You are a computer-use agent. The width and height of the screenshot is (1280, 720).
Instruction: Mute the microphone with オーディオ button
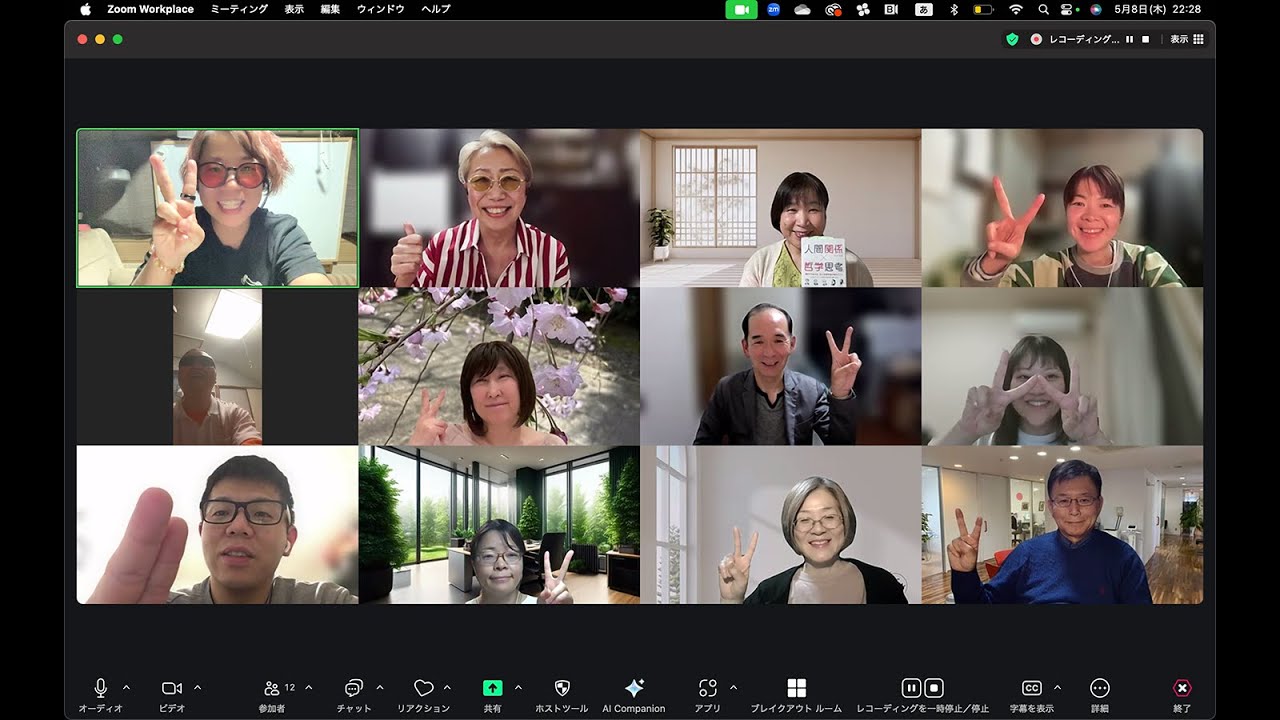[100, 688]
